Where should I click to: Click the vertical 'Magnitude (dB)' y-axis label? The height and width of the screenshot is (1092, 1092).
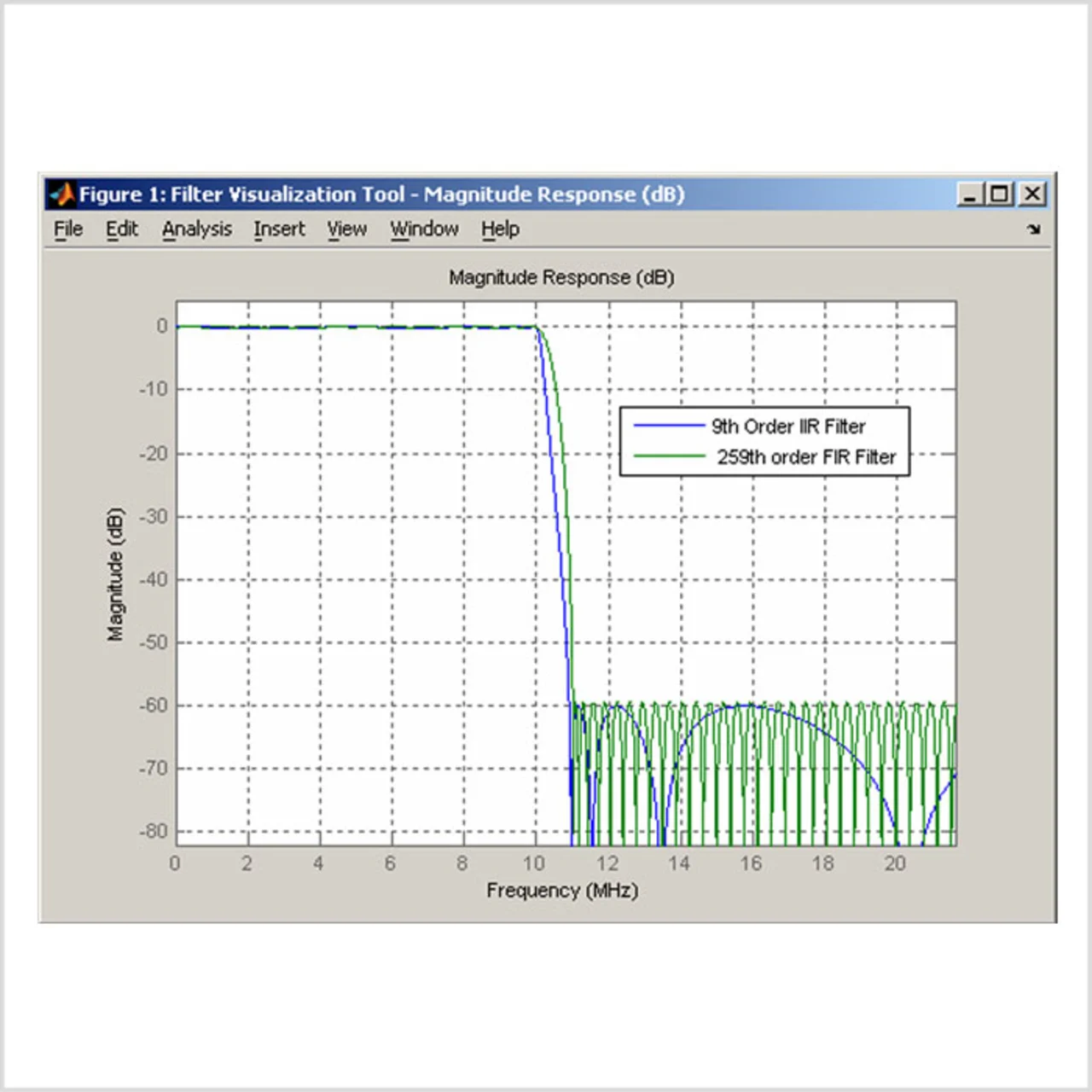115,573
